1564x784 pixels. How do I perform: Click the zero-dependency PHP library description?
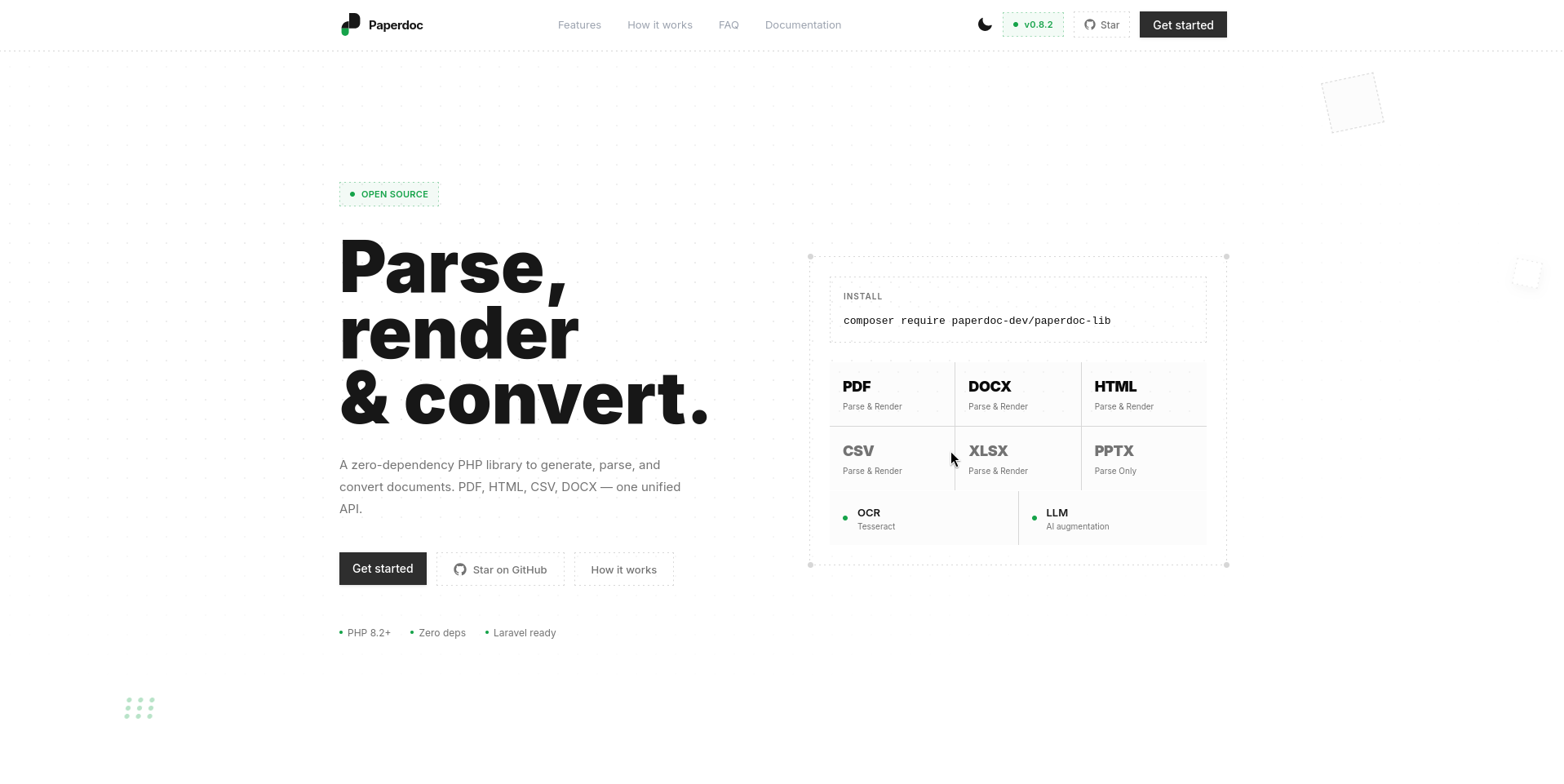click(x=510, y=487)
